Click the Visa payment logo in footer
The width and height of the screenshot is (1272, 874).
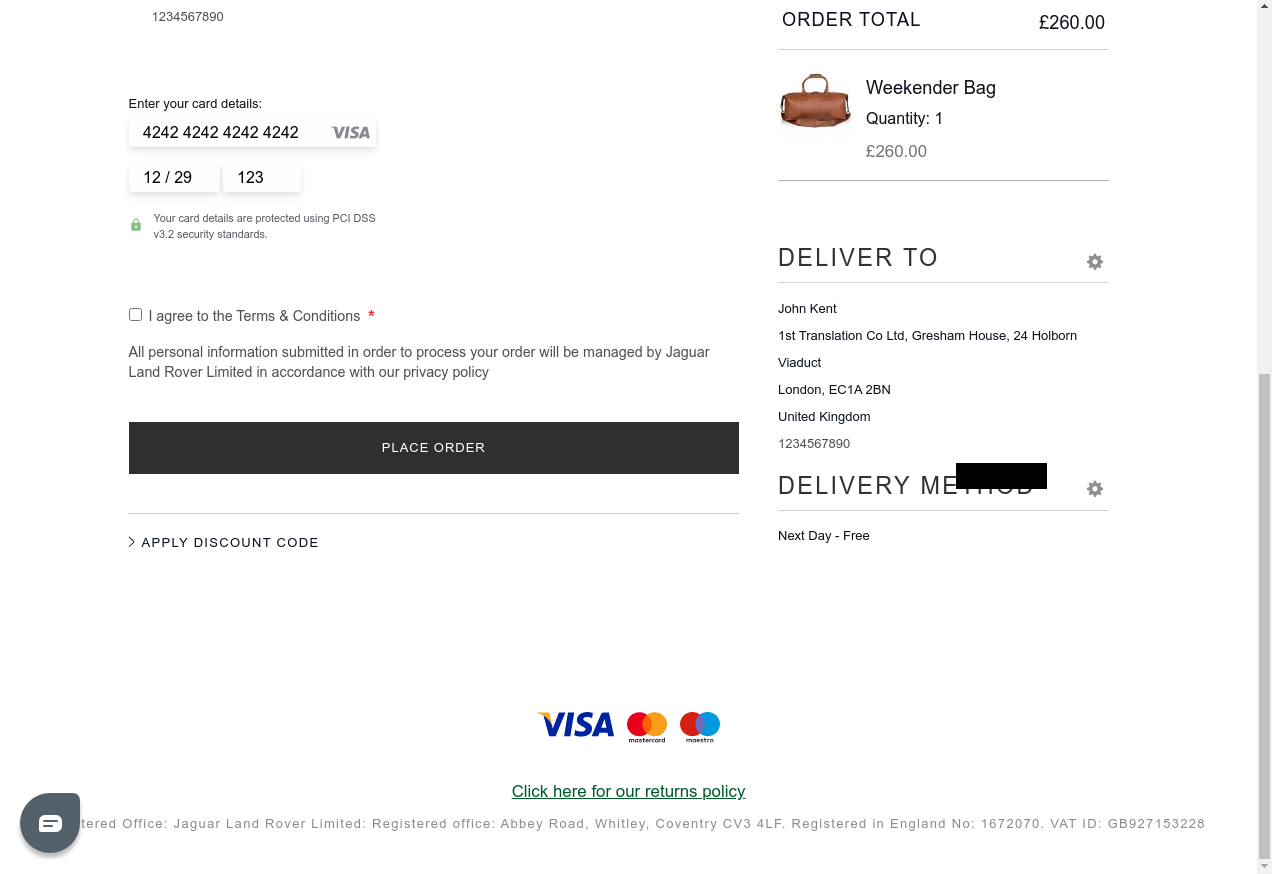click(x=576, y=725)
